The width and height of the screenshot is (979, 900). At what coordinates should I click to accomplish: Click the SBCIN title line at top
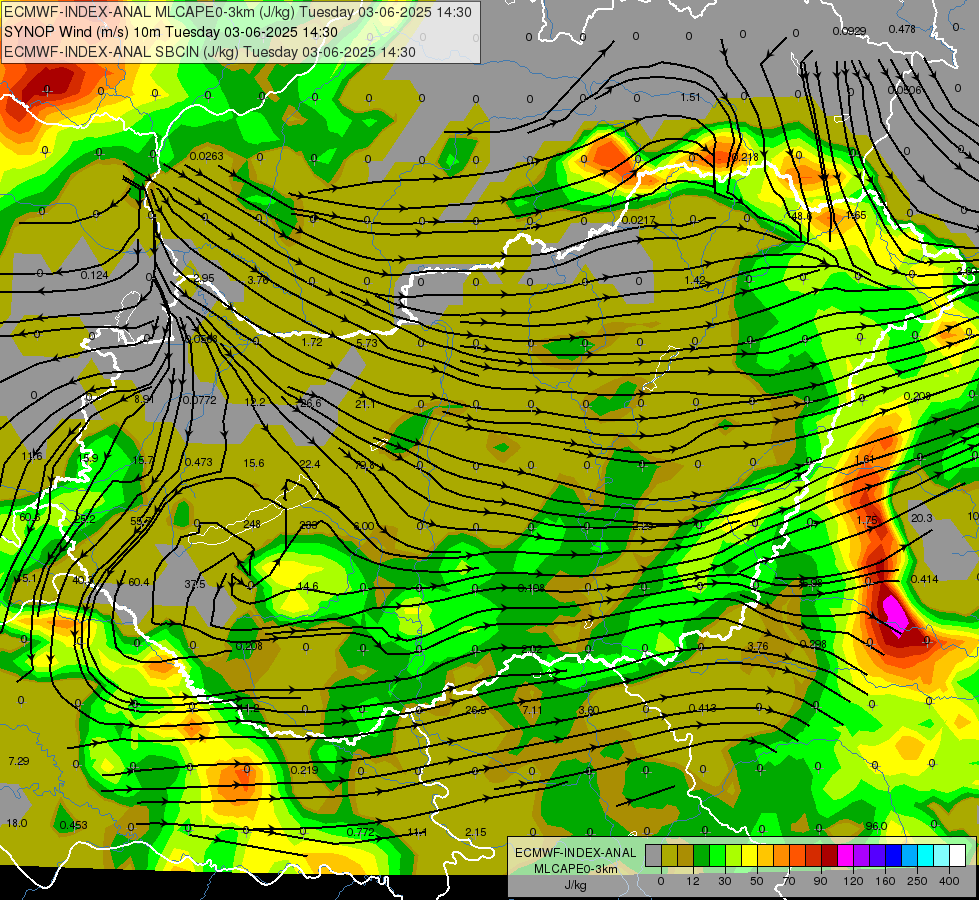point(210,52)
